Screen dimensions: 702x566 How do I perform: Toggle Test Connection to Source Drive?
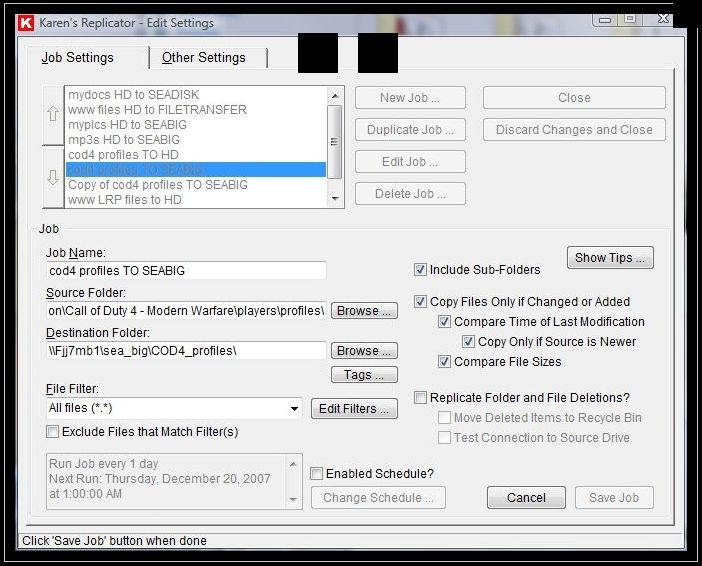[x=444, y=438]
